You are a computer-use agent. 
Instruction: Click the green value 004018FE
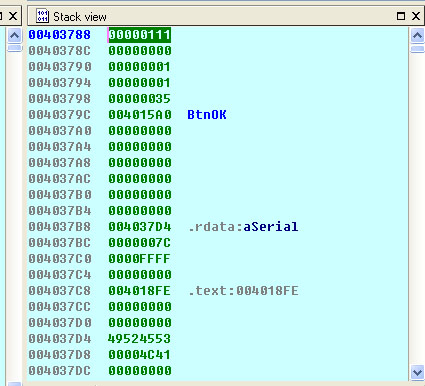pyautogui.click(x=140, y=291)
